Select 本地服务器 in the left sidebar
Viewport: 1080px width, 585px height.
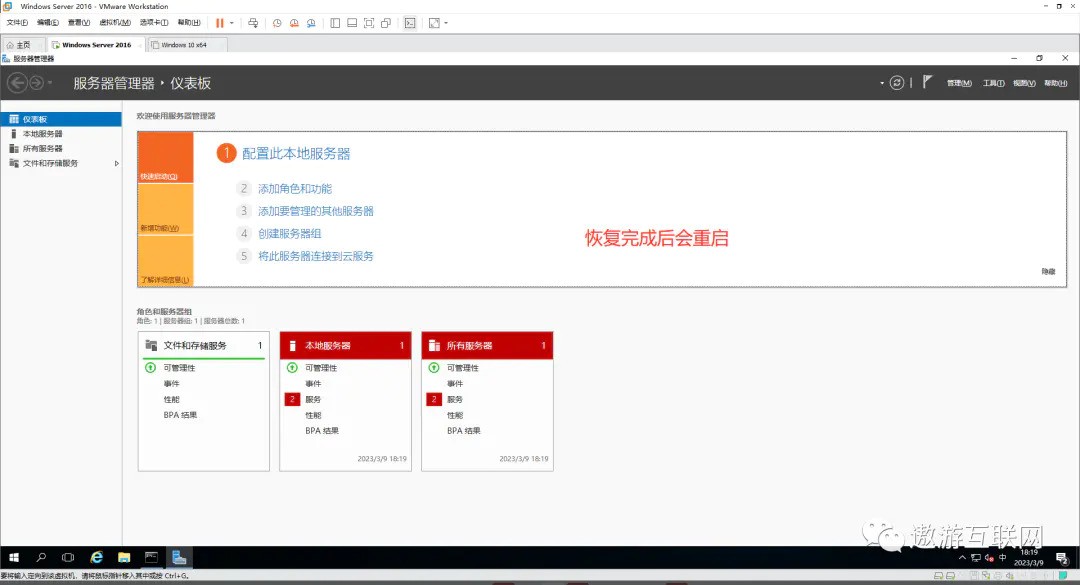[42, 133]
